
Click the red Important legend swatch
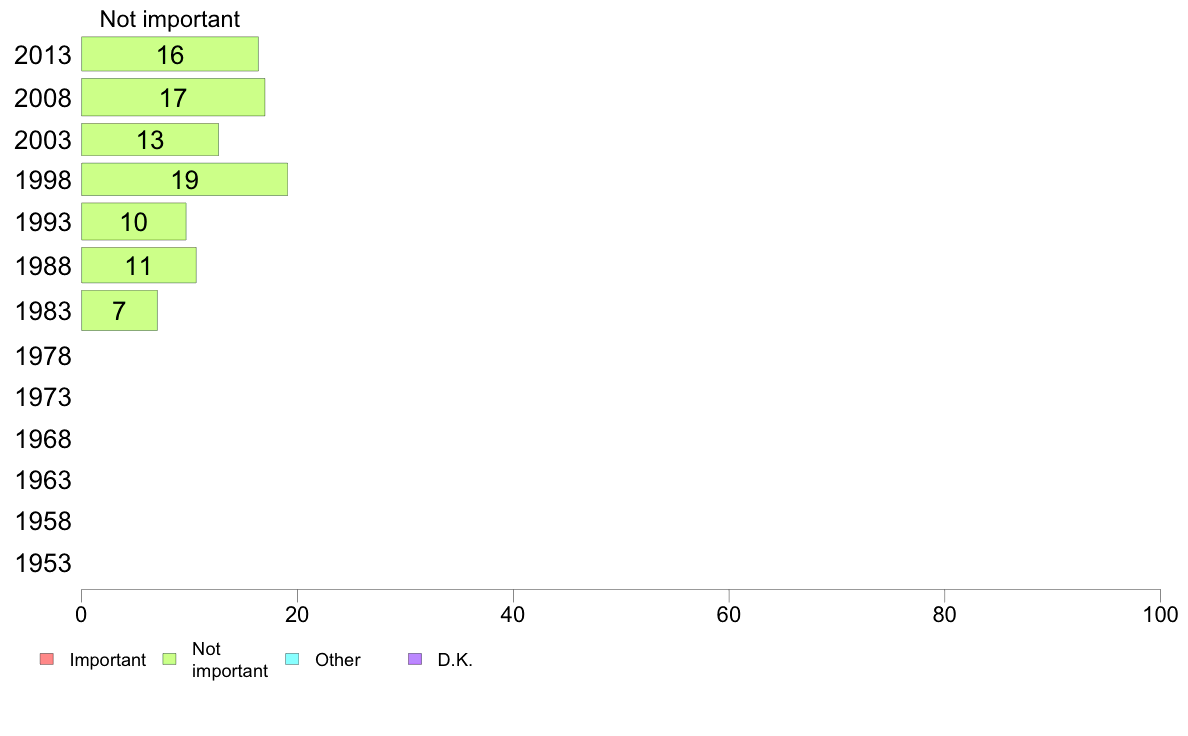point(47,659)
